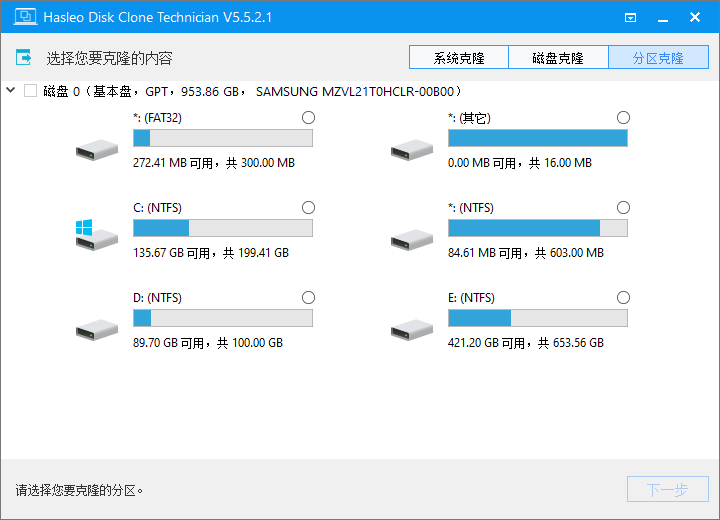Check the 磁盘 0 disk checkbox
Viewport: 720px width, 520px height.
[30, 91]
